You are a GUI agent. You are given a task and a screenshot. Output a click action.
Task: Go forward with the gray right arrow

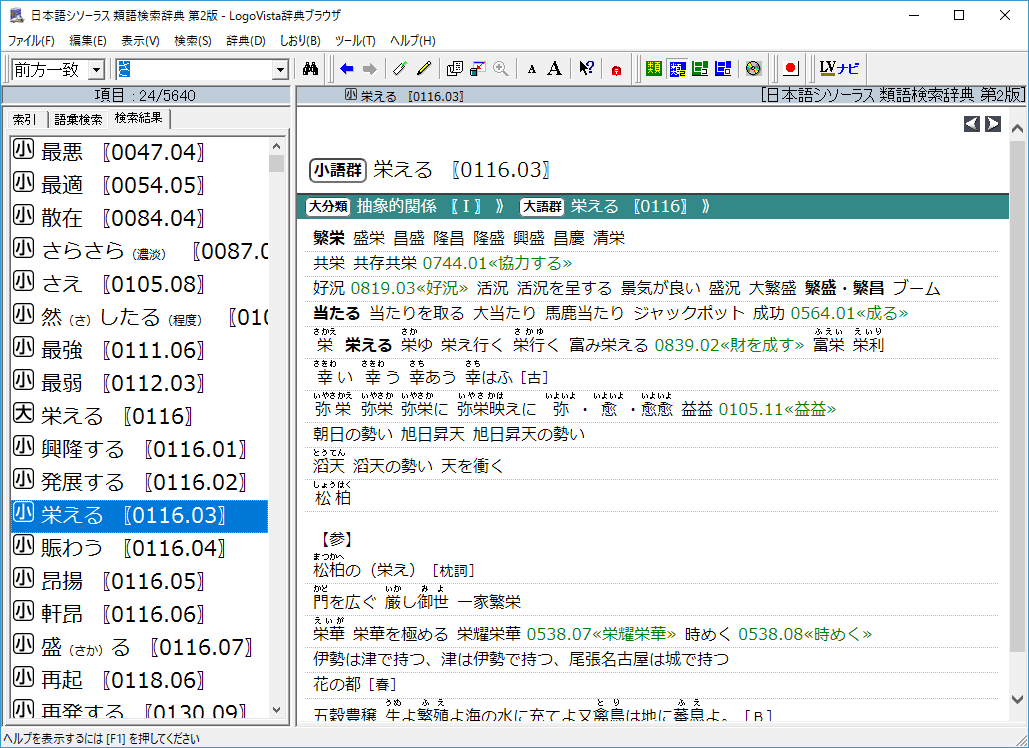click(370, 69)
